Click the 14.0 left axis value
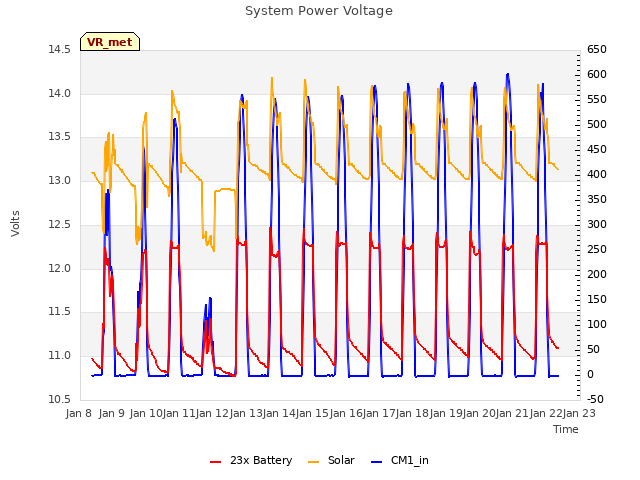 [60, 93]
